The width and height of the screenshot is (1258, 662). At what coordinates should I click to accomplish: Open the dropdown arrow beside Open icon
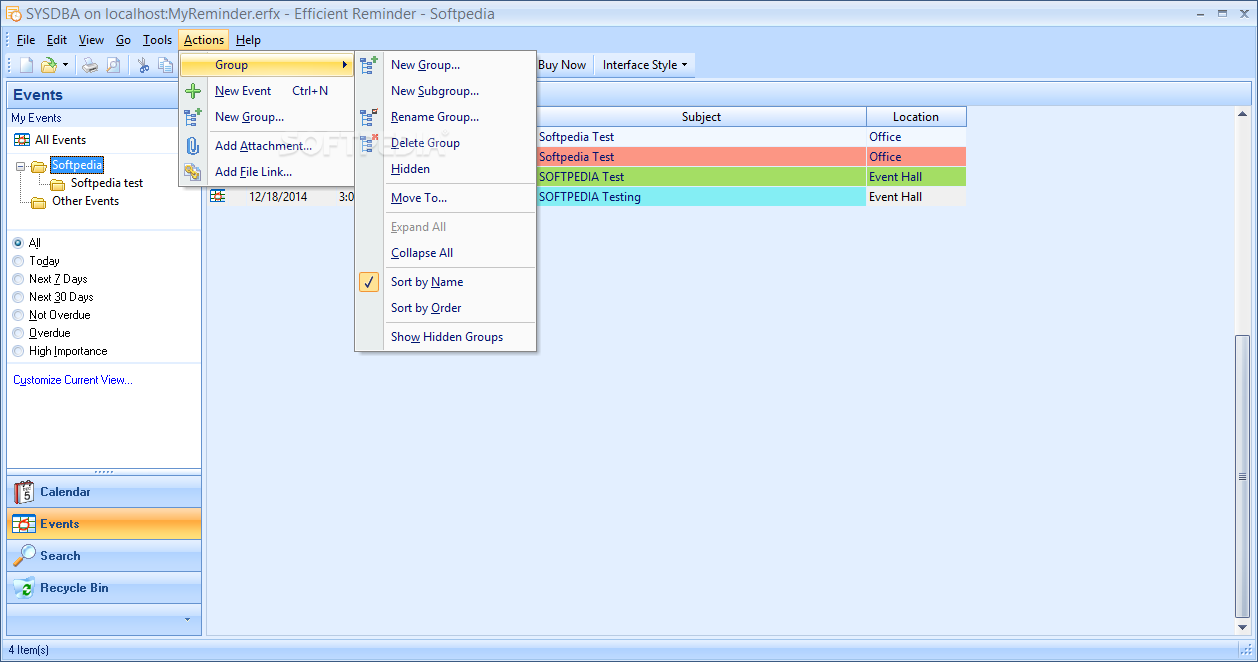[x=66, y=65]
